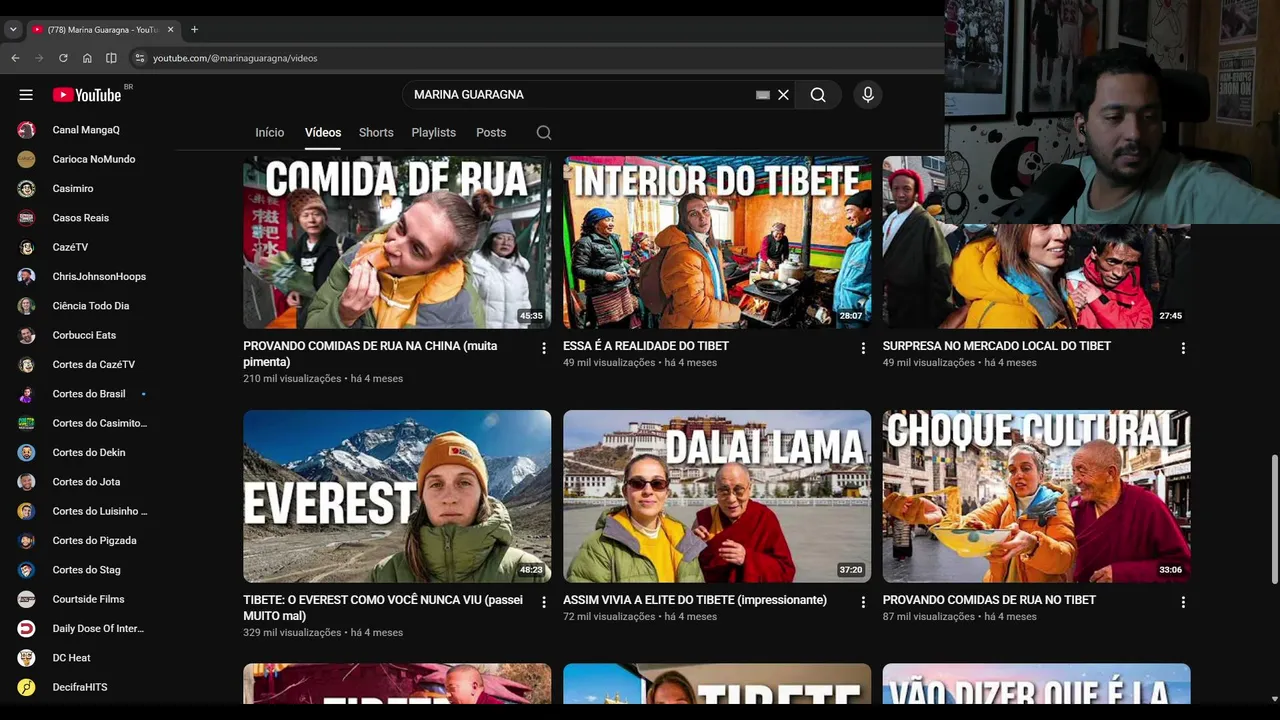Open the virtual keyboard in search box
Image resolution: width=1280 pixels, height=720 pixels.
click(763, 95)
